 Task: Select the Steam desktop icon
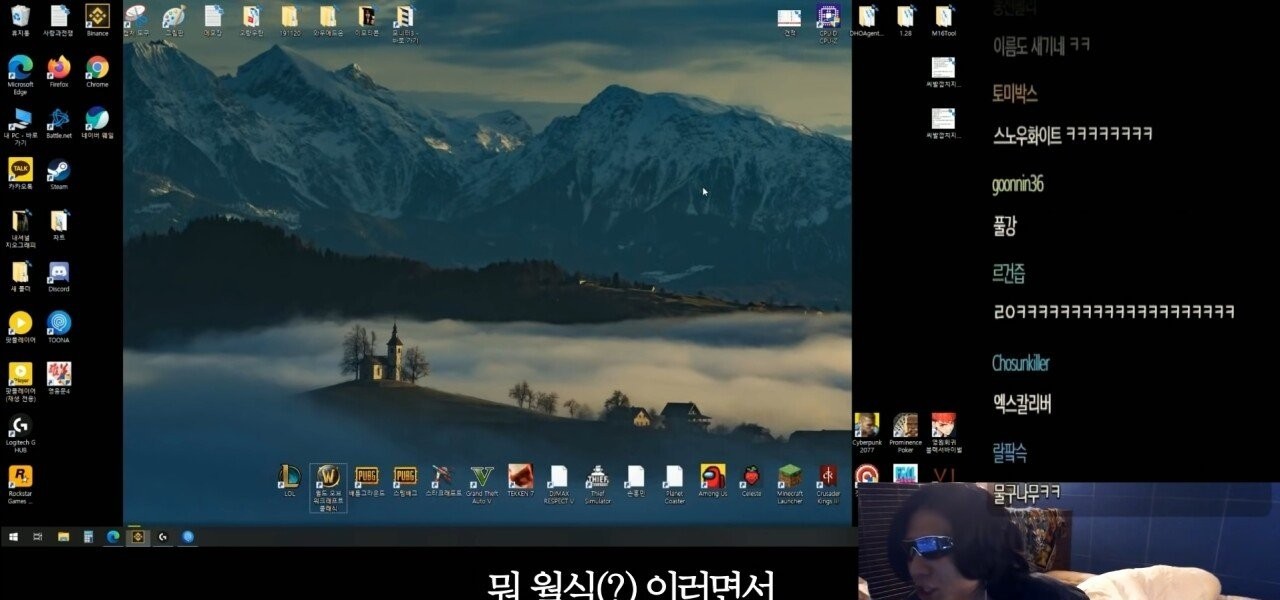pos(59,170)
